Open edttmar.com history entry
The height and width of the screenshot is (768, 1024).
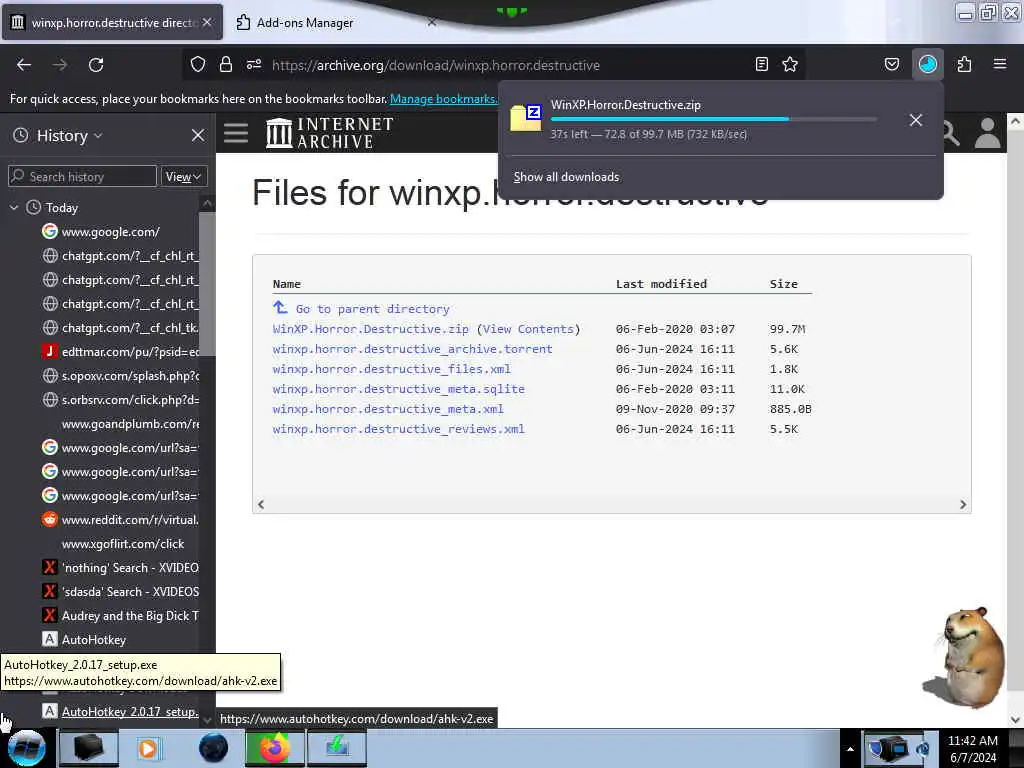point(120,352)
